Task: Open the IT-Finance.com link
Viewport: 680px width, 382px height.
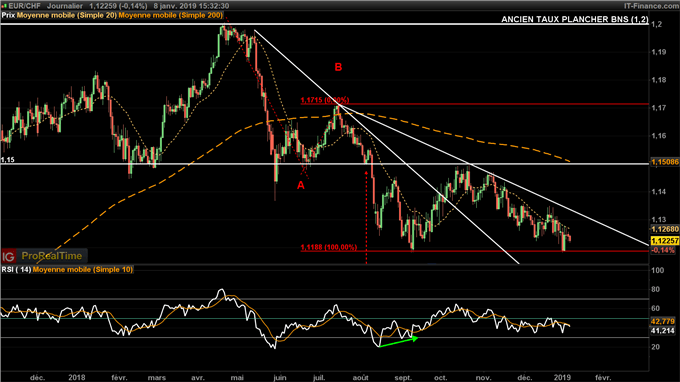Action: point(651,6)
